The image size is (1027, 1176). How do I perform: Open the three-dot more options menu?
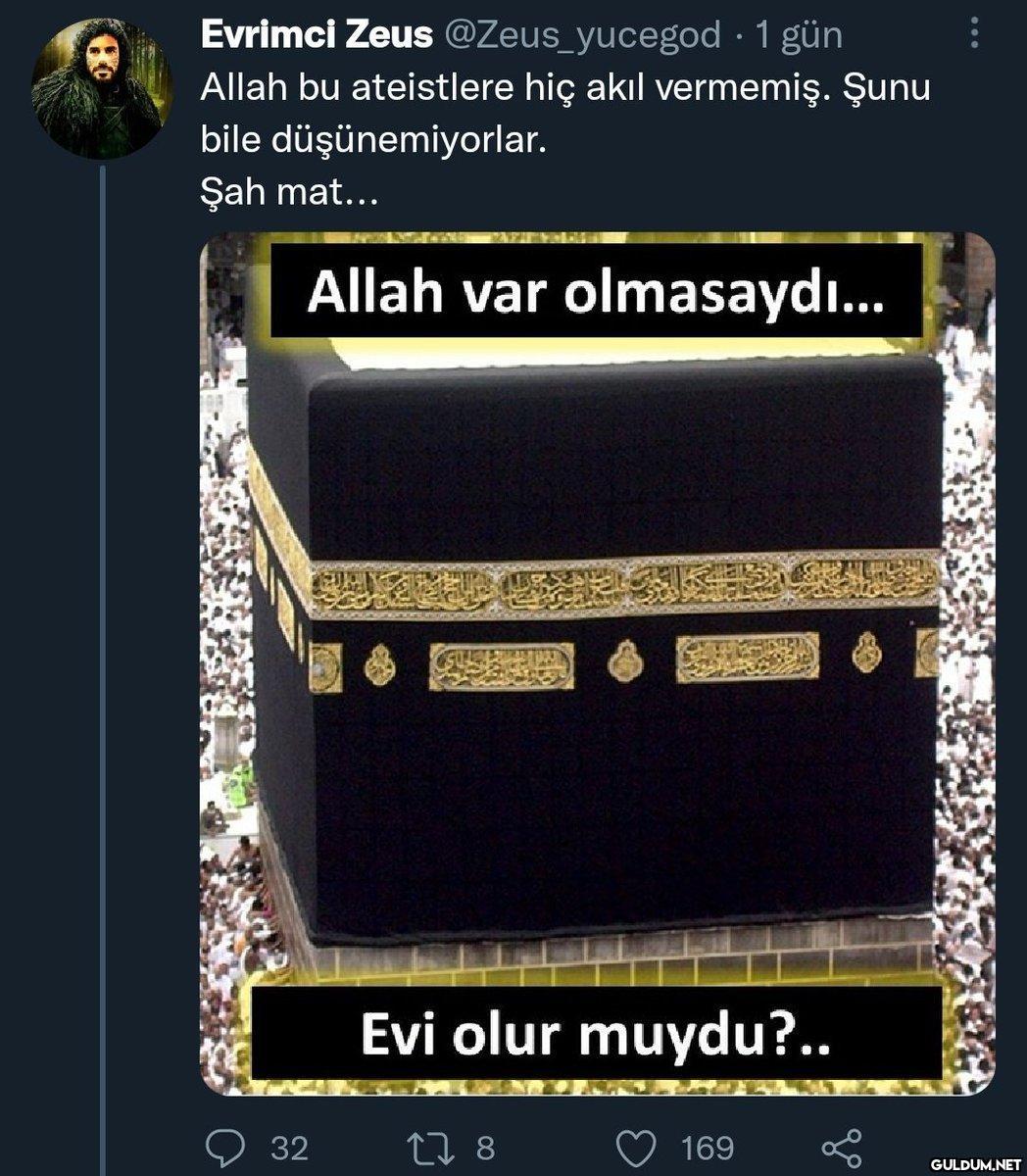973,33
